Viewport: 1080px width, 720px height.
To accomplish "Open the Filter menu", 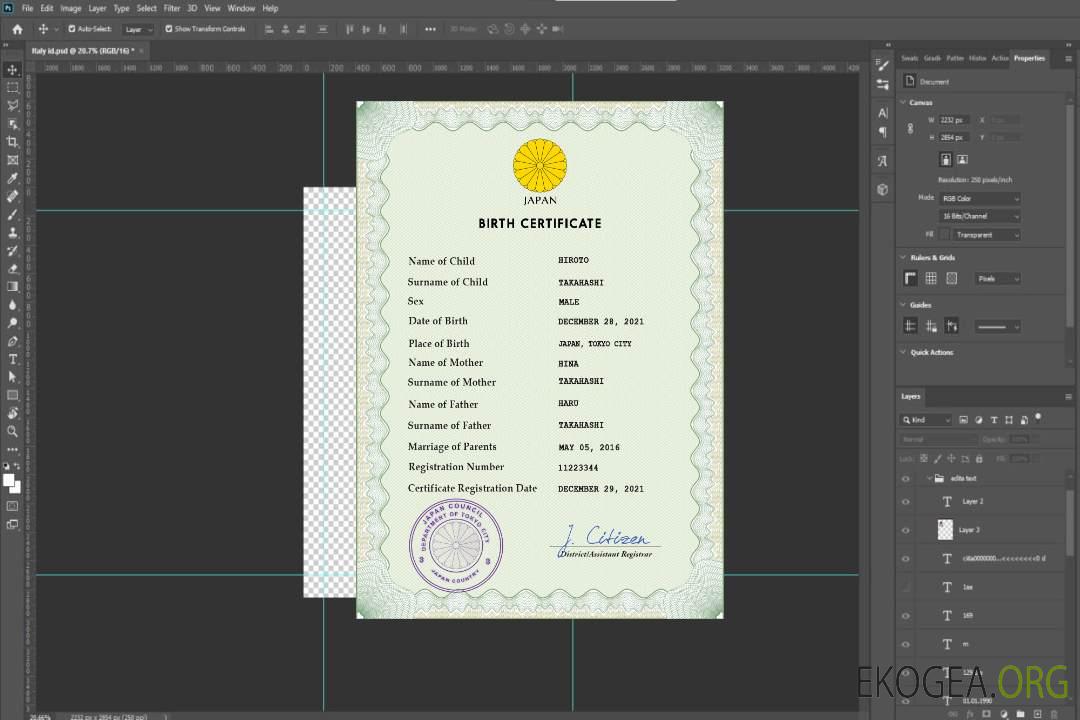I will coord(172,8).
